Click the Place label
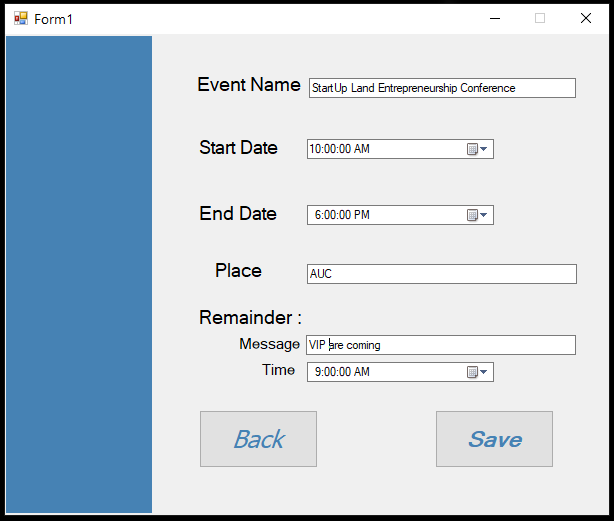The height and width of the screenshot is (521, 614). point(238,270)
